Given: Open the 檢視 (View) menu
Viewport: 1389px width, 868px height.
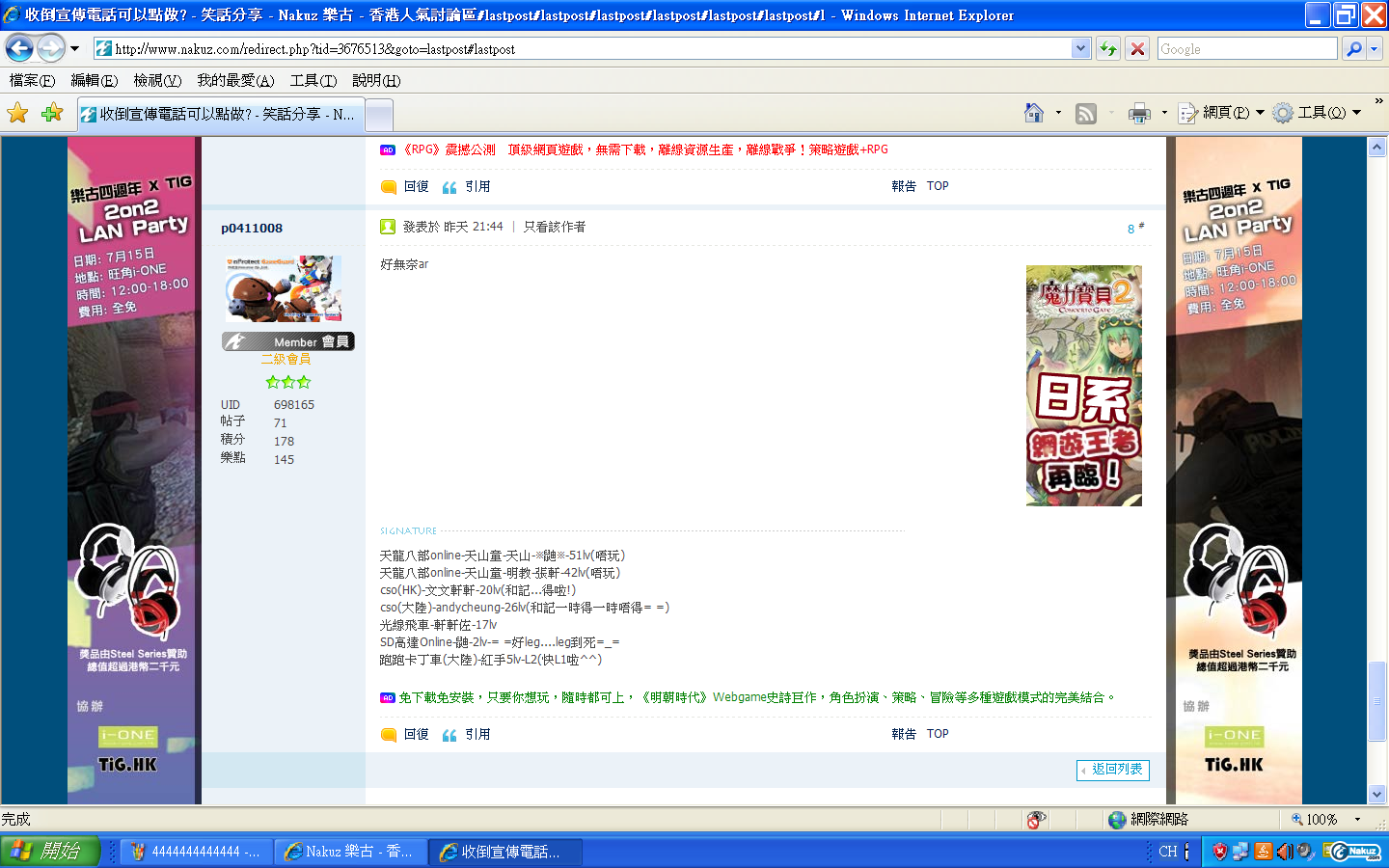Looking at the screenshot, I should point(156,80).
